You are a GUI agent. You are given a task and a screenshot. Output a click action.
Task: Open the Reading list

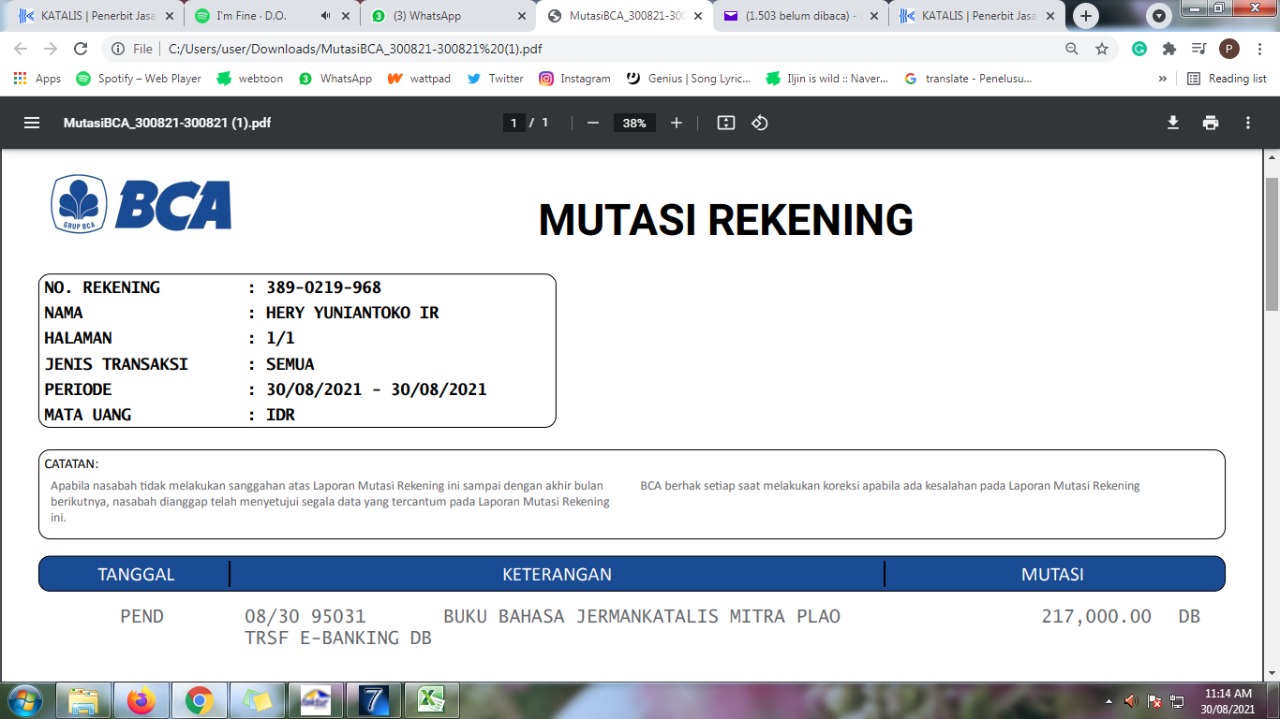pos(1226,78)
